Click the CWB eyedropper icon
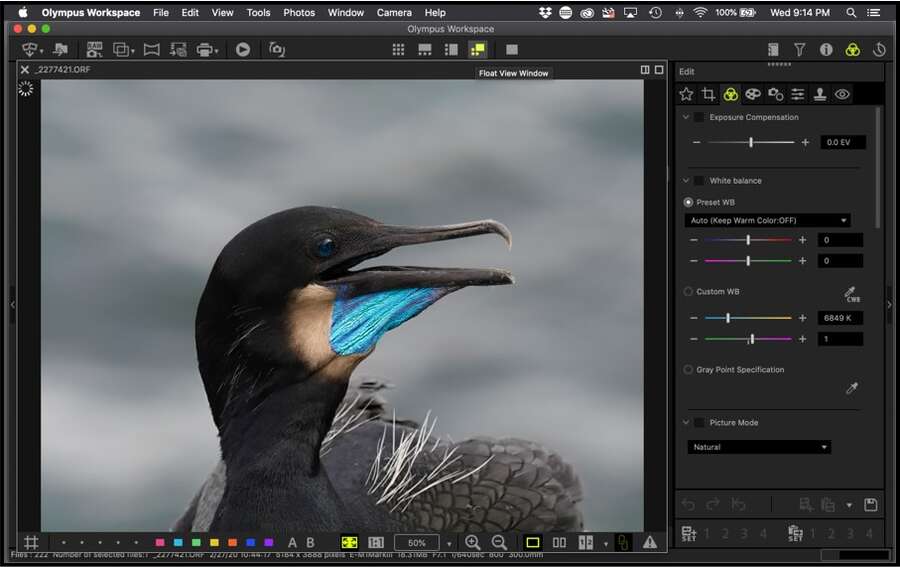 [x=852, y=294]
